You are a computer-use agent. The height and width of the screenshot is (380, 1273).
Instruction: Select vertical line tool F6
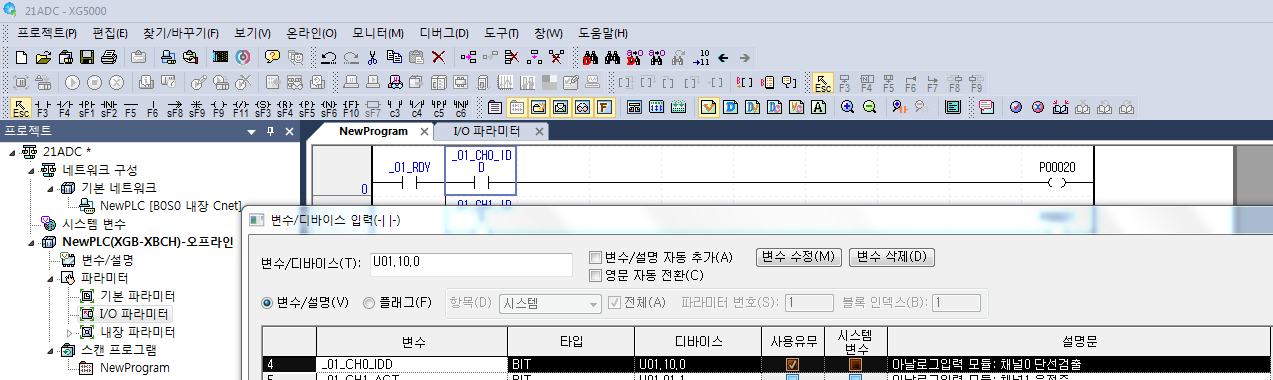click(x=153, y=107)
